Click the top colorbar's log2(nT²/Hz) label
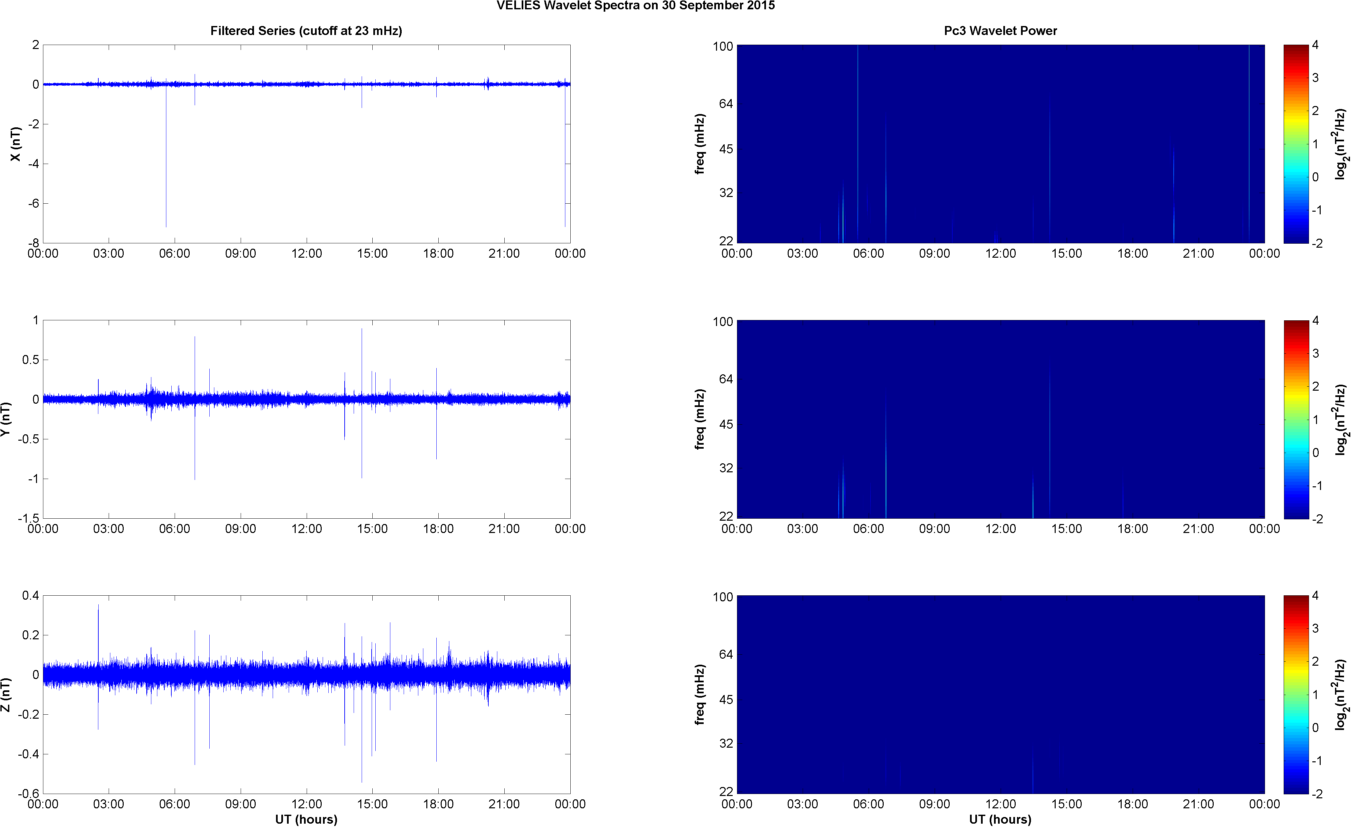This screenshot has height=827, width=1351. click(1342, 144)
